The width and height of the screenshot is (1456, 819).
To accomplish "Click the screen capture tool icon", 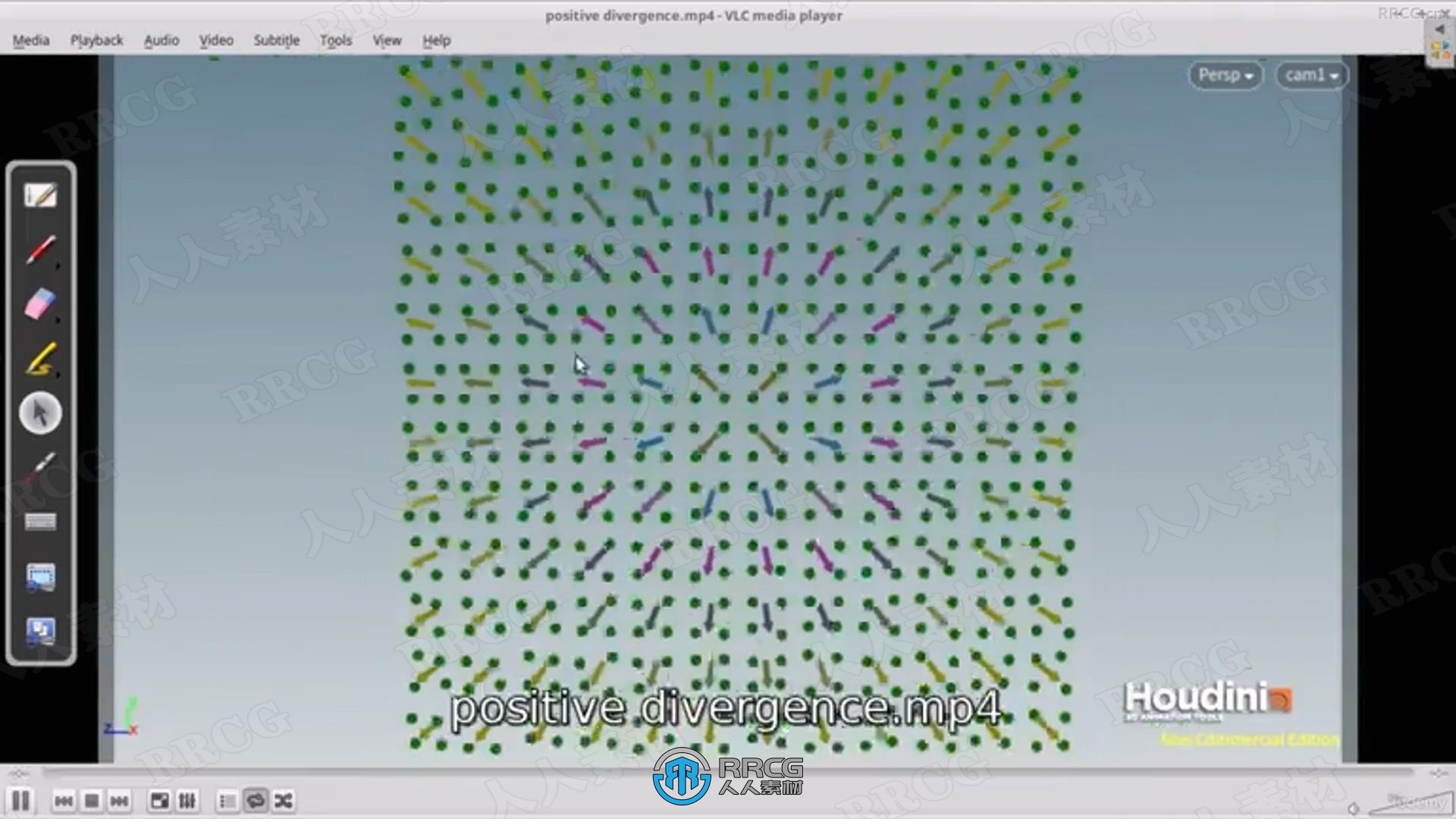I will tap(40, 577).
